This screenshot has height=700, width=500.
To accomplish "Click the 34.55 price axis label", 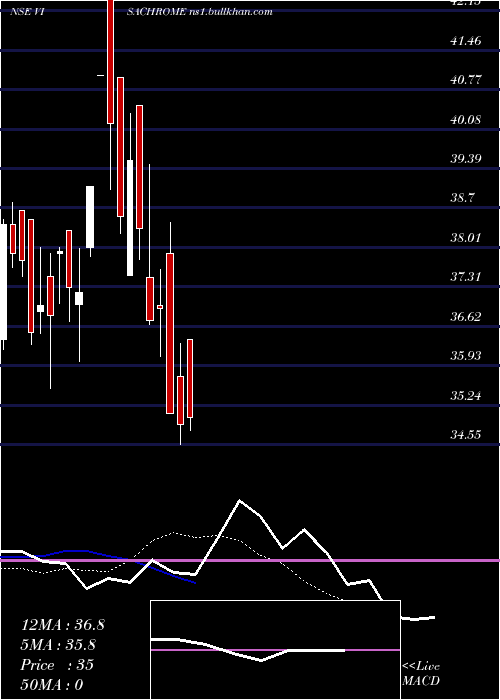I will click(x=466, y=434).
